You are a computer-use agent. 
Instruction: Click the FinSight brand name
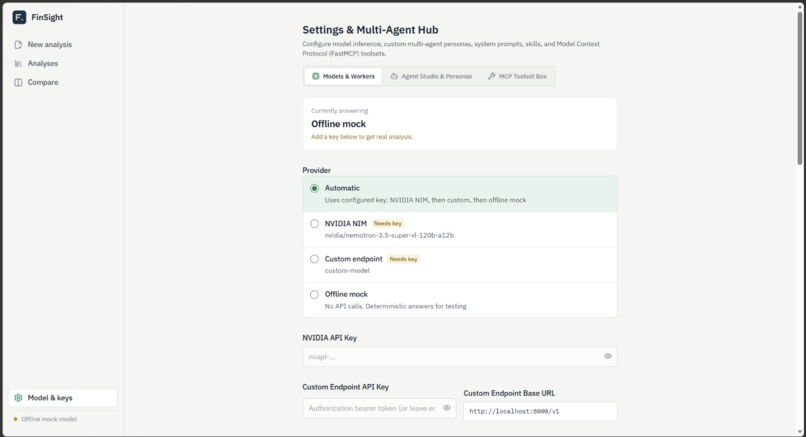[47, 17]
